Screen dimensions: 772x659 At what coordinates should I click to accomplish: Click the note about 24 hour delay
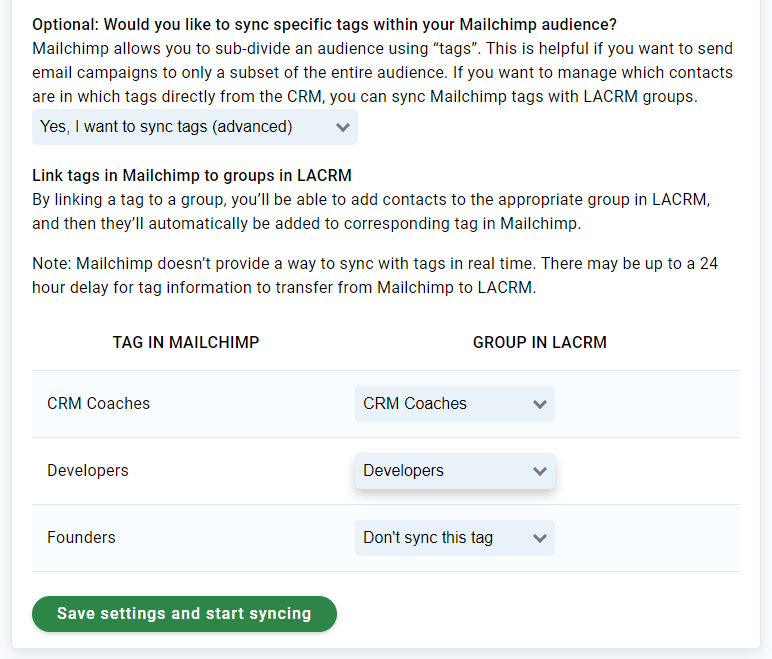click(374, 276)
